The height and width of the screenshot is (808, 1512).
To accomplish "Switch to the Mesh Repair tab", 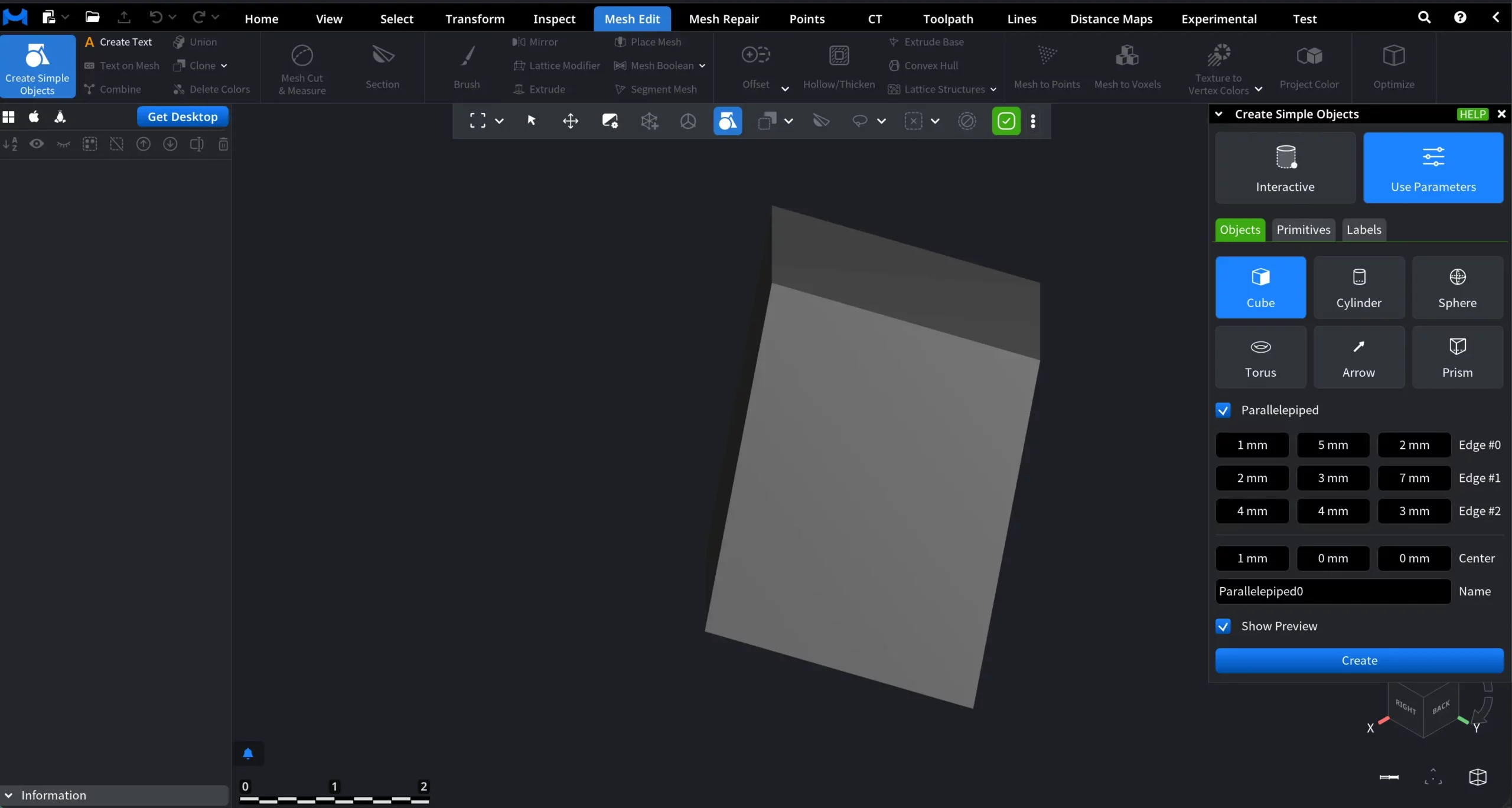I will [724, 18].
